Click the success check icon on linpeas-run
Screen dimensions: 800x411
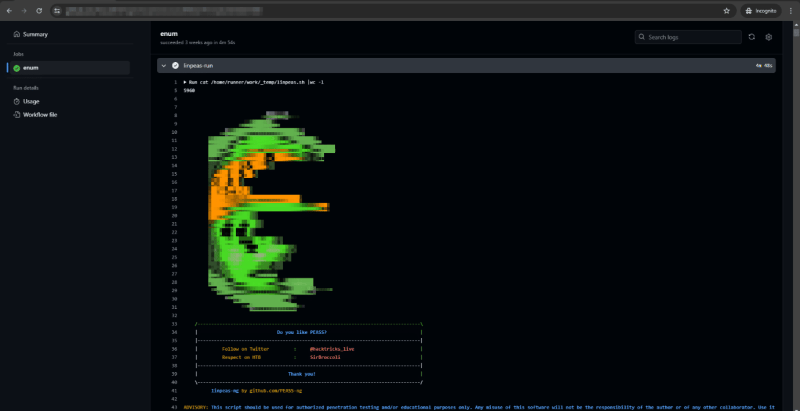click(176, 65)
